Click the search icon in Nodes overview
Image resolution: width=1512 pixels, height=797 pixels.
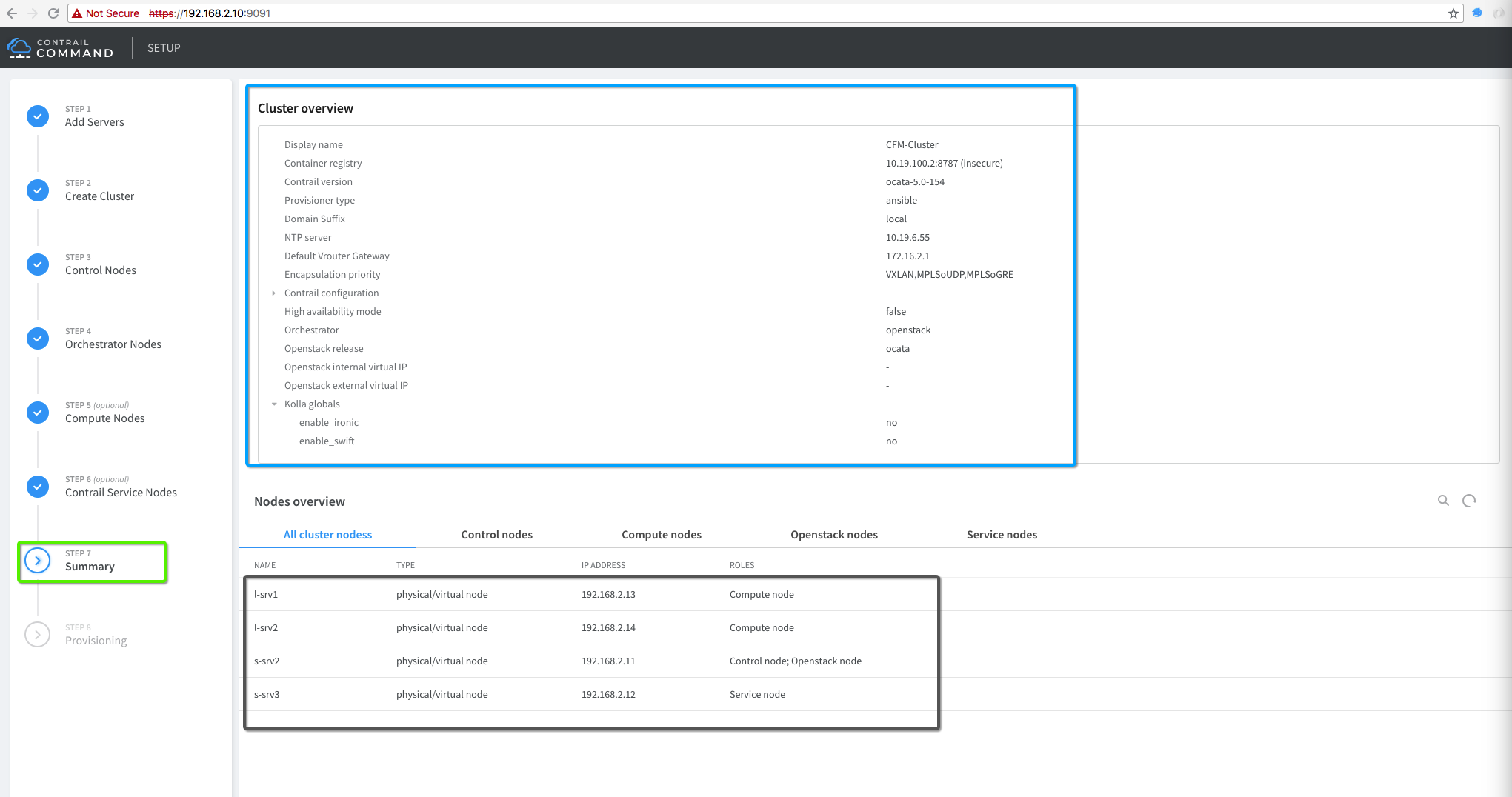click(x=1443, y=501)
